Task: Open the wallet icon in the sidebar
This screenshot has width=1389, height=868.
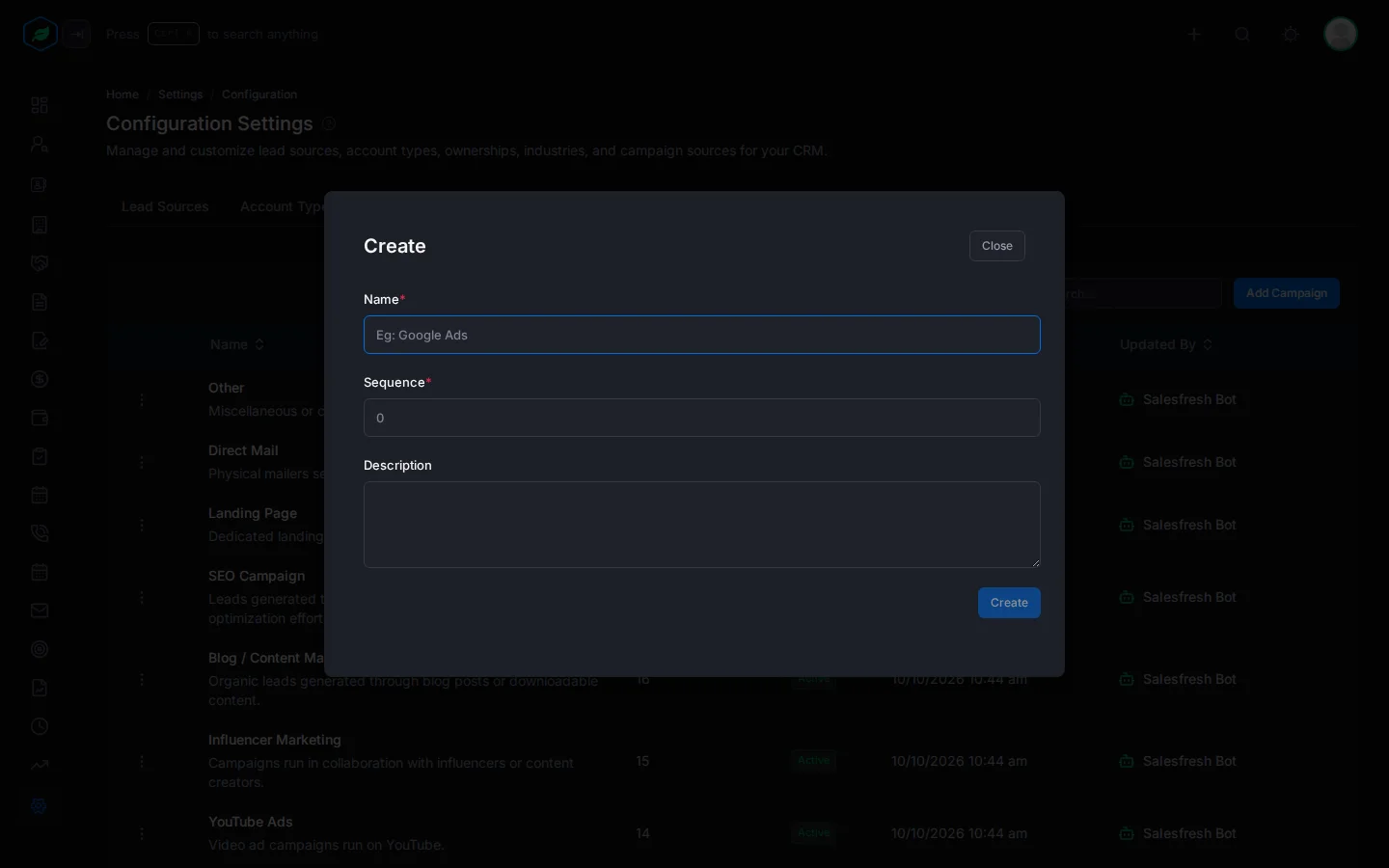Action: pos(40,418)
